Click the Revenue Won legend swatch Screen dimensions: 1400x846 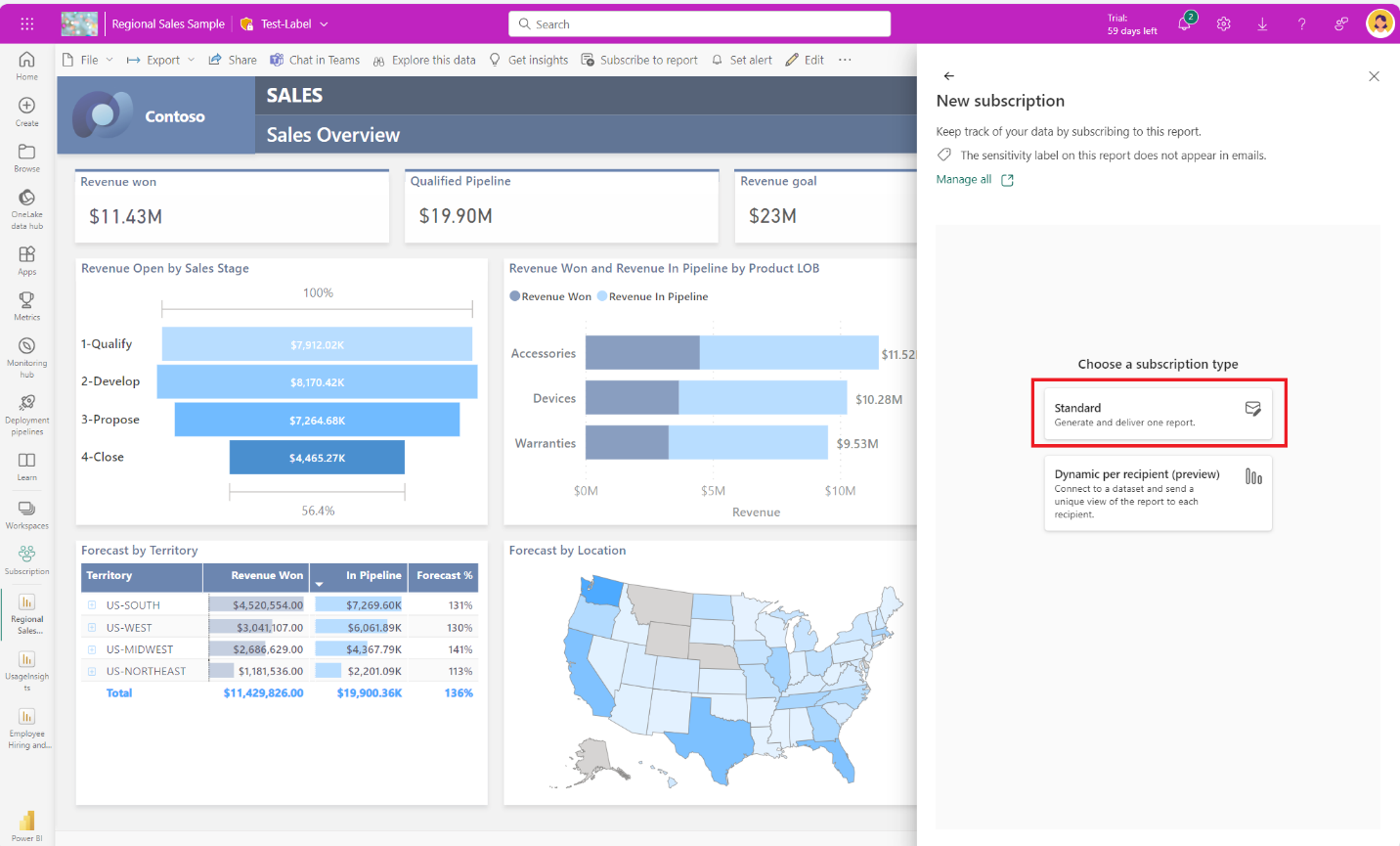pos(514,296)
